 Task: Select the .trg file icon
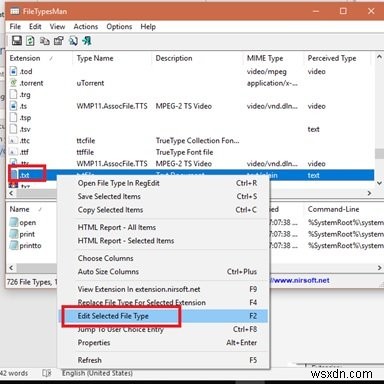point(13,94)
